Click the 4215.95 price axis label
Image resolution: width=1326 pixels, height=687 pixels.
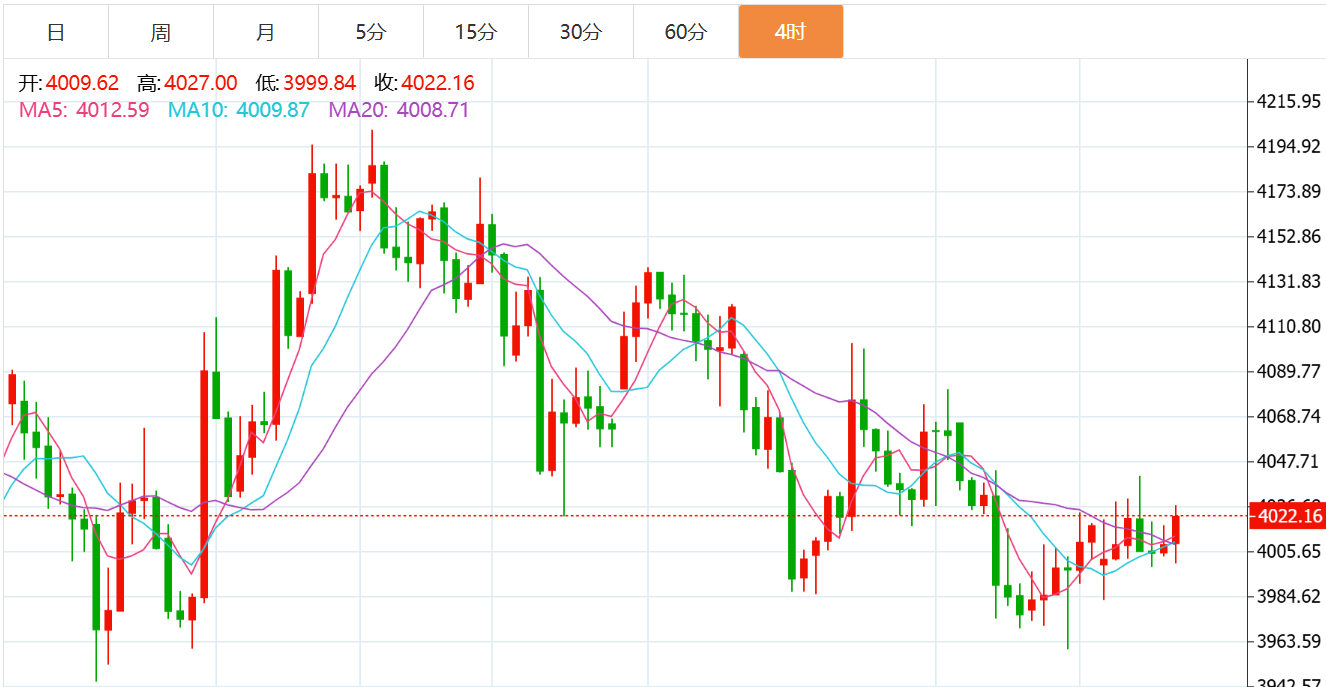tap(1289, 101)
